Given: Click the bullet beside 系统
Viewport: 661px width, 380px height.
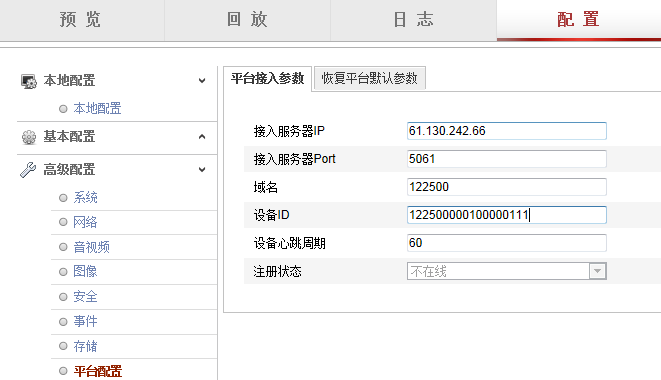Looking at the screenshot, I should [63, 198].
